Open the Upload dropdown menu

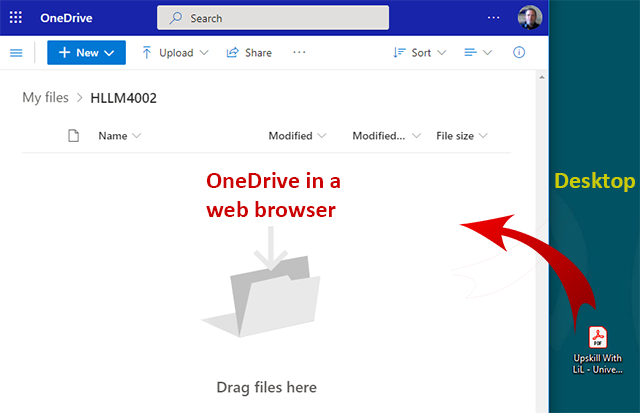point(176,53)
